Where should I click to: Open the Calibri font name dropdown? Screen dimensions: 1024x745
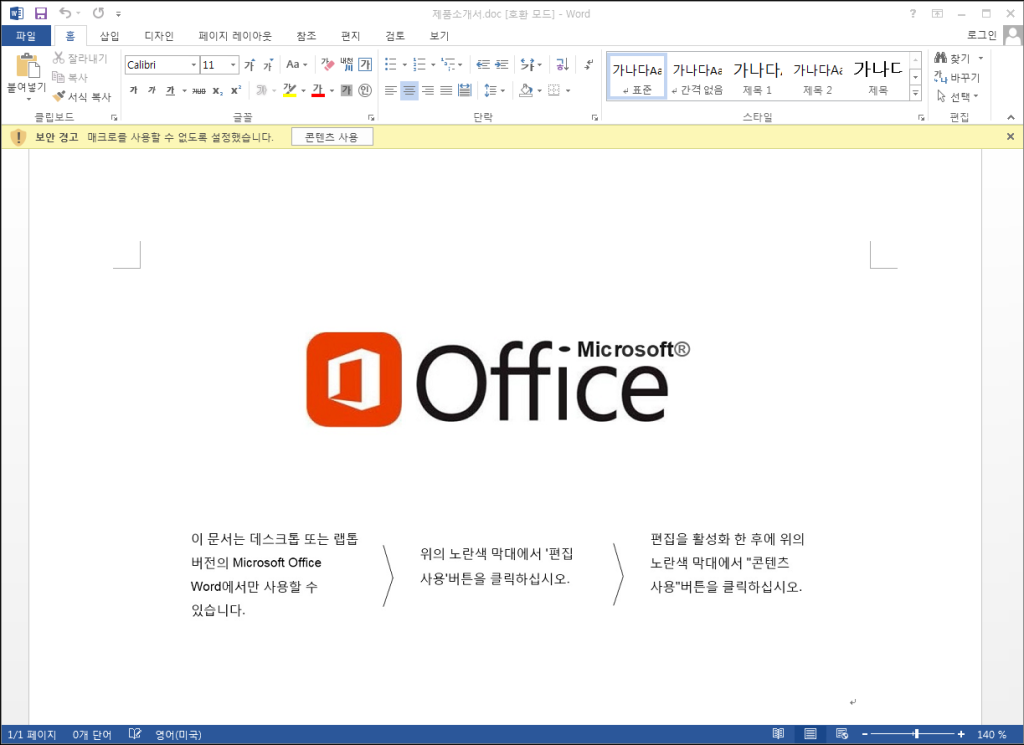(193, 65)
